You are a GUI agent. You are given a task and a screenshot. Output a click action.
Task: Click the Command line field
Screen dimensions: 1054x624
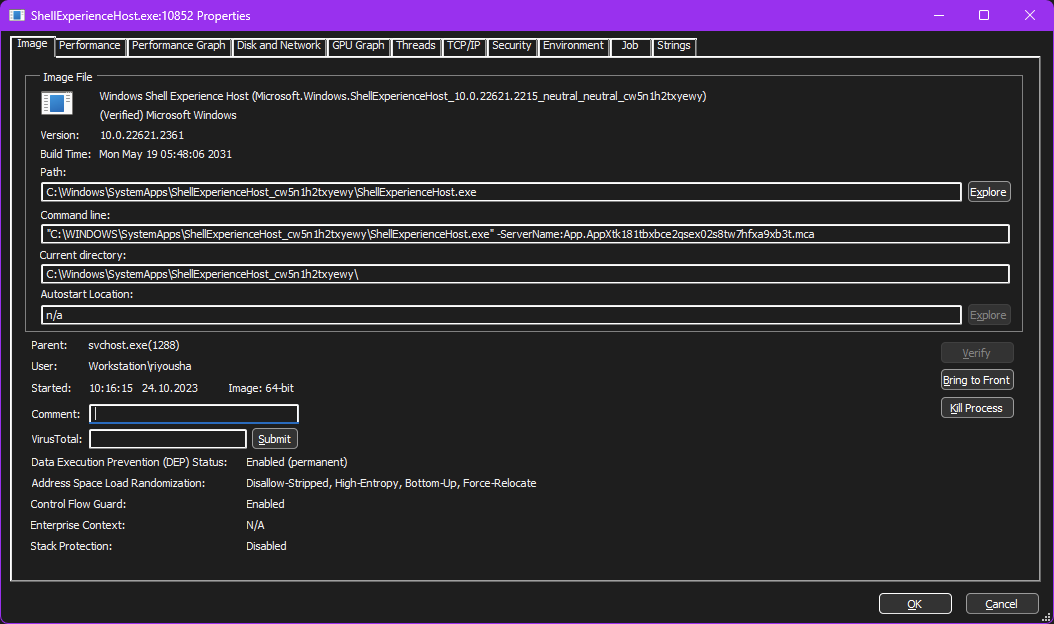click(525, 234)
